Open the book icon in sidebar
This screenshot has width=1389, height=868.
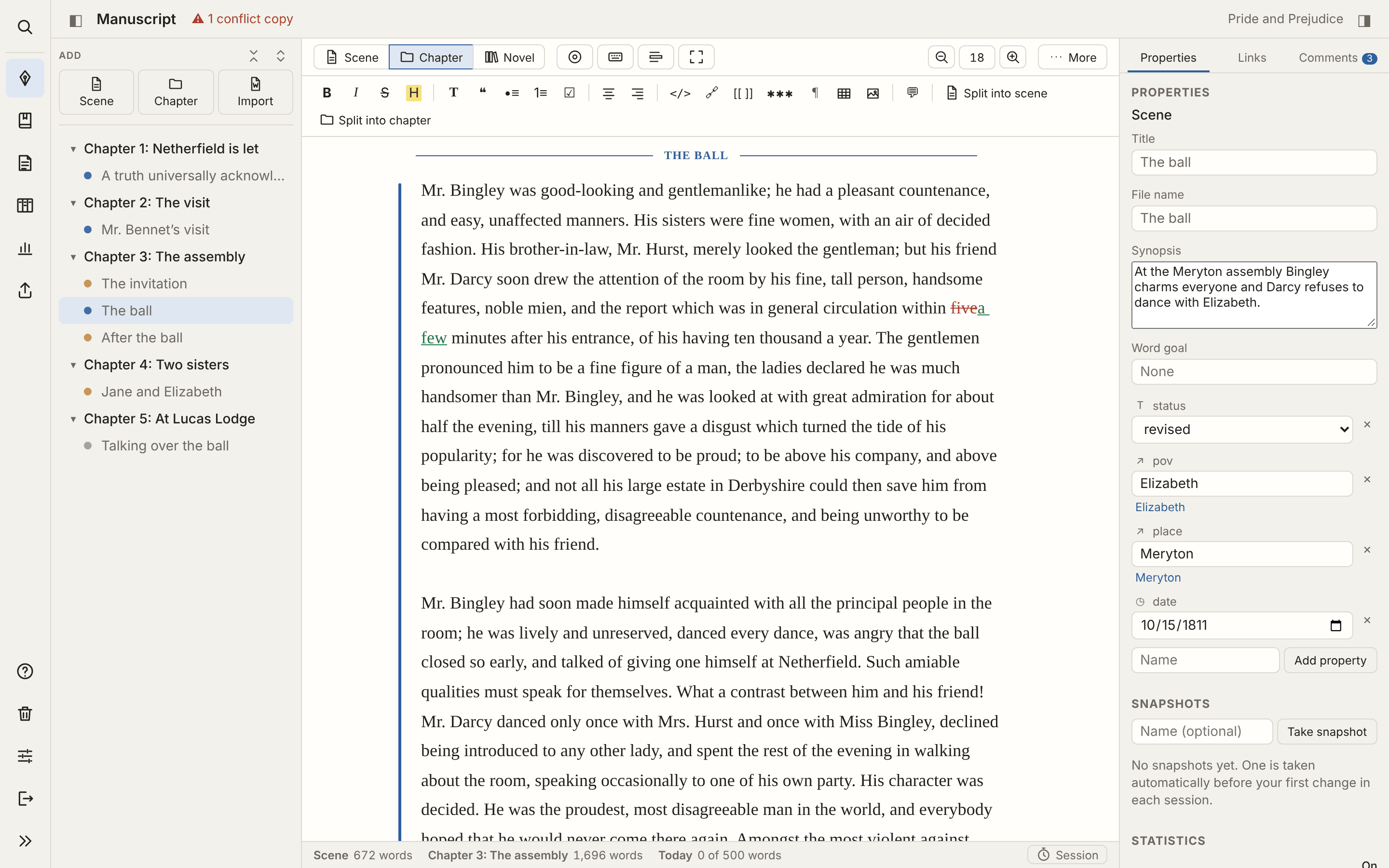[x=25, y=121]
